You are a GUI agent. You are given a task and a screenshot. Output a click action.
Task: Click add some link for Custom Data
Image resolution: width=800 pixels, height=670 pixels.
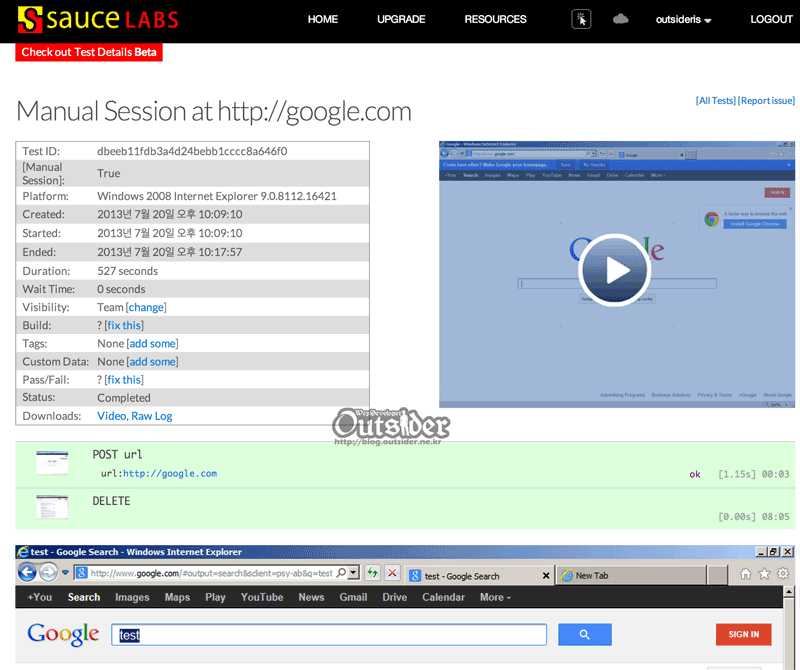(x=152, y=362)
